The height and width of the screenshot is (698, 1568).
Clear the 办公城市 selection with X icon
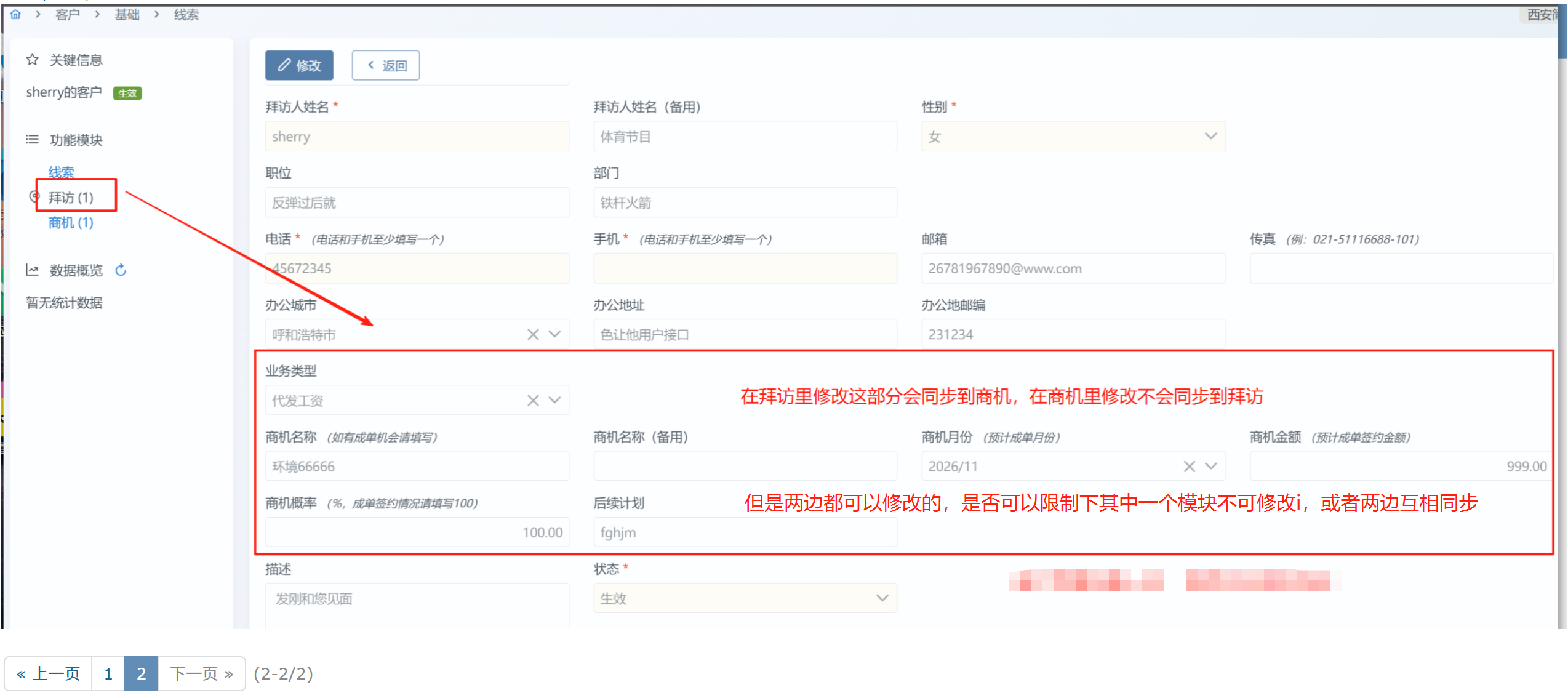pos(533,334)
